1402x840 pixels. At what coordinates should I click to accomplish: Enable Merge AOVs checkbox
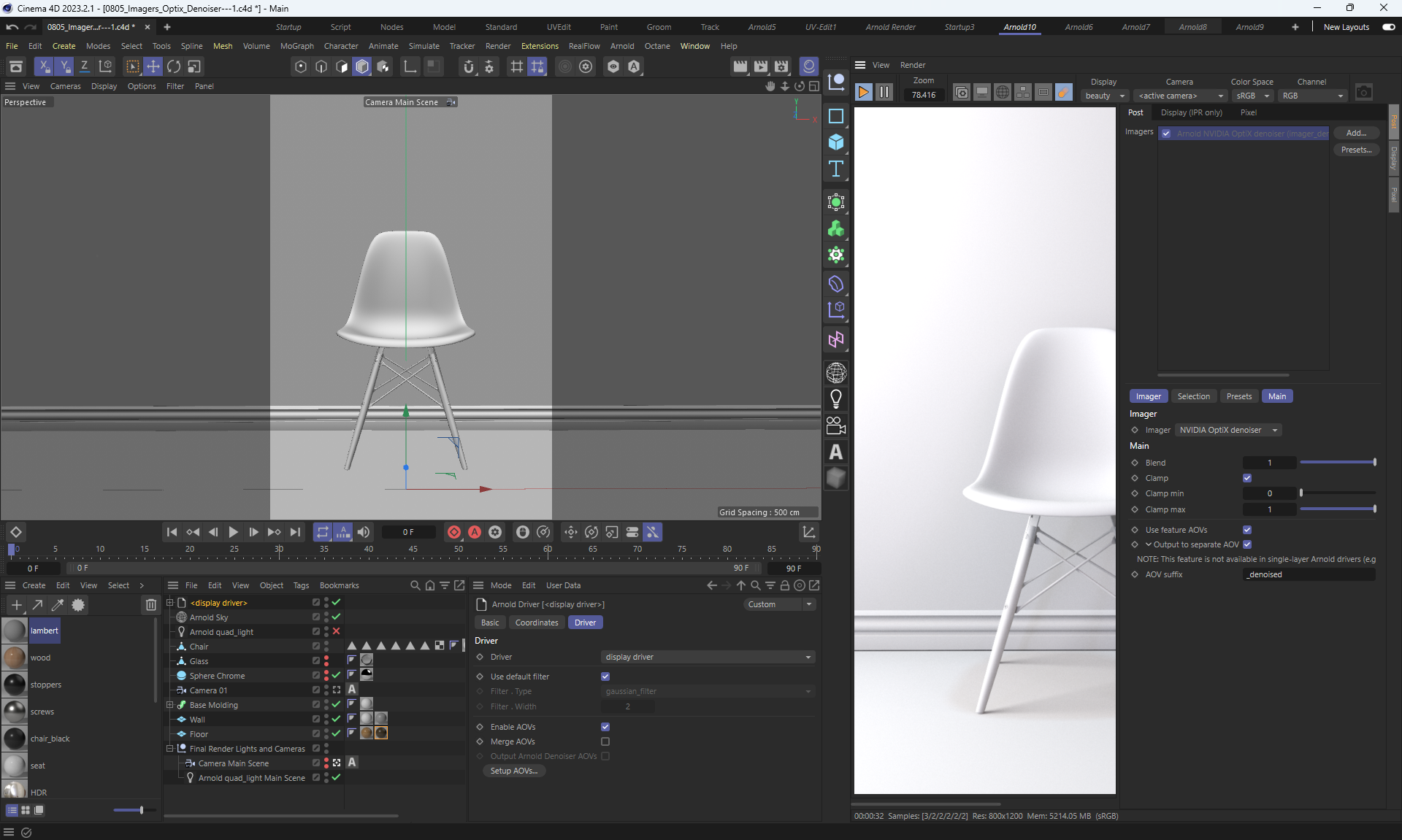pyautogui.click(x=605, y=741)
